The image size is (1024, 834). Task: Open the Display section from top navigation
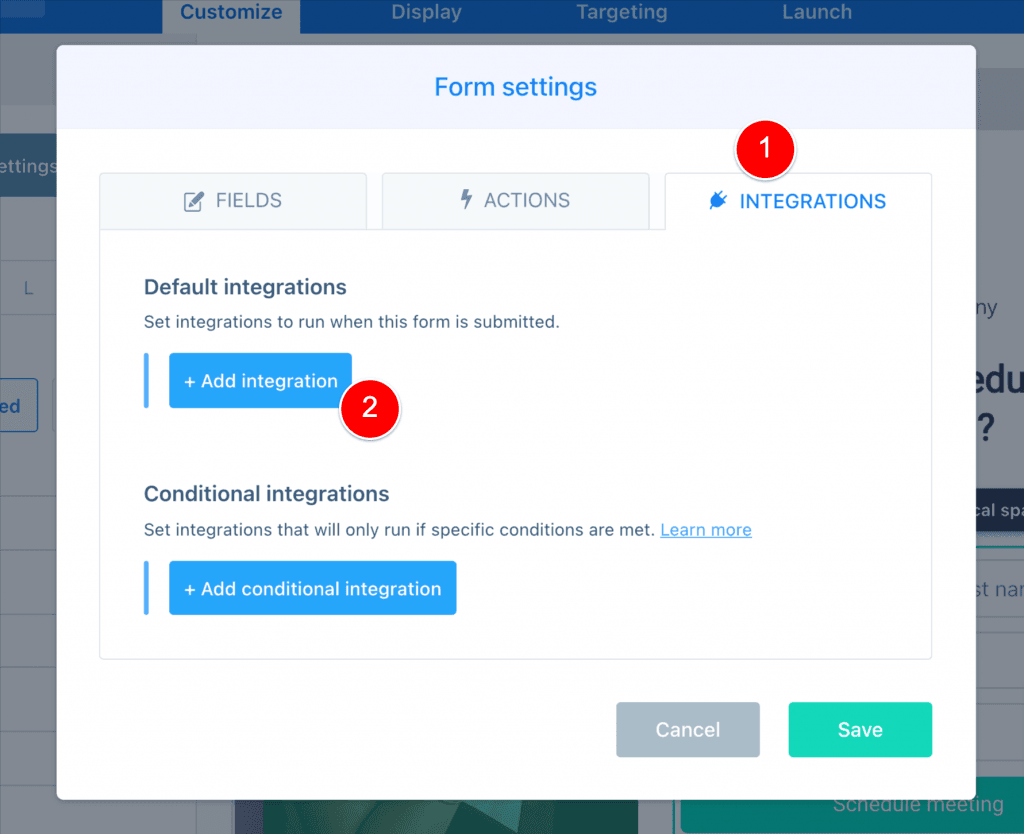426,12
